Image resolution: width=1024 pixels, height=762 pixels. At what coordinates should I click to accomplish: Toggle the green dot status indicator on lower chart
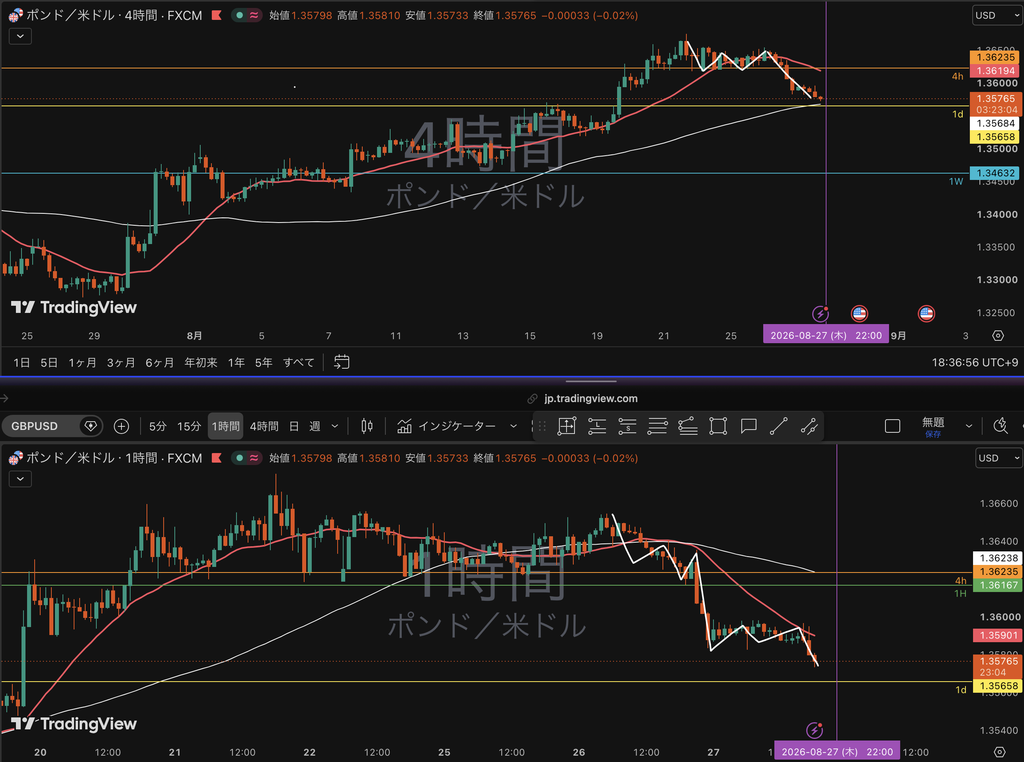tap(240, 458)
